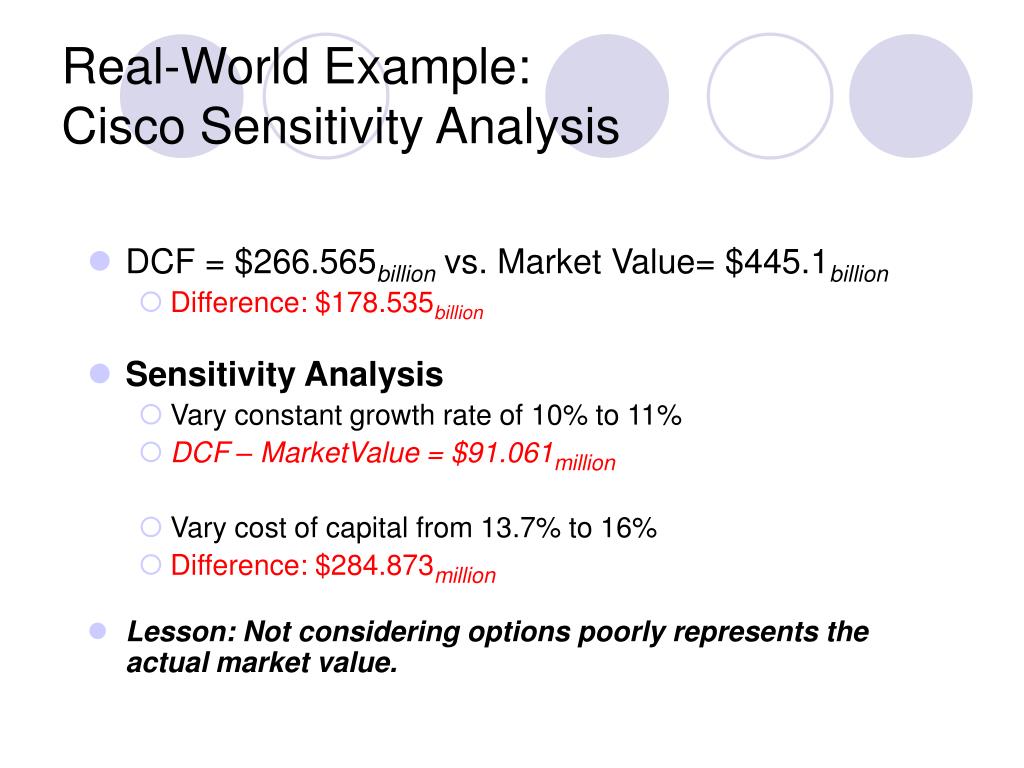Click the hollow bullet before 'Vary constant growth rate'
The image size is (1024, 768).
click(151, 414)
